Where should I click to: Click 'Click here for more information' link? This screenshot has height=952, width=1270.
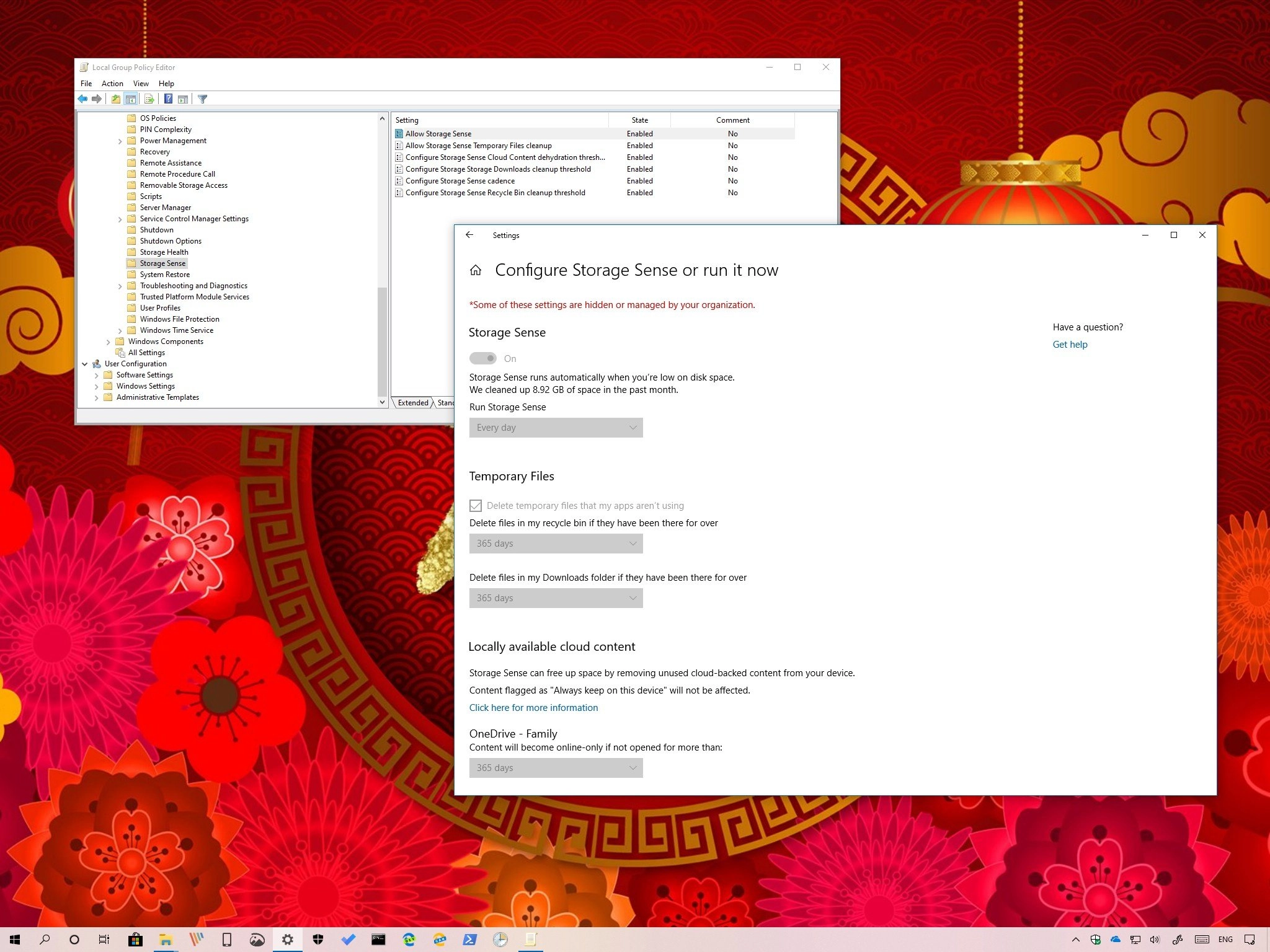[533, 708]
